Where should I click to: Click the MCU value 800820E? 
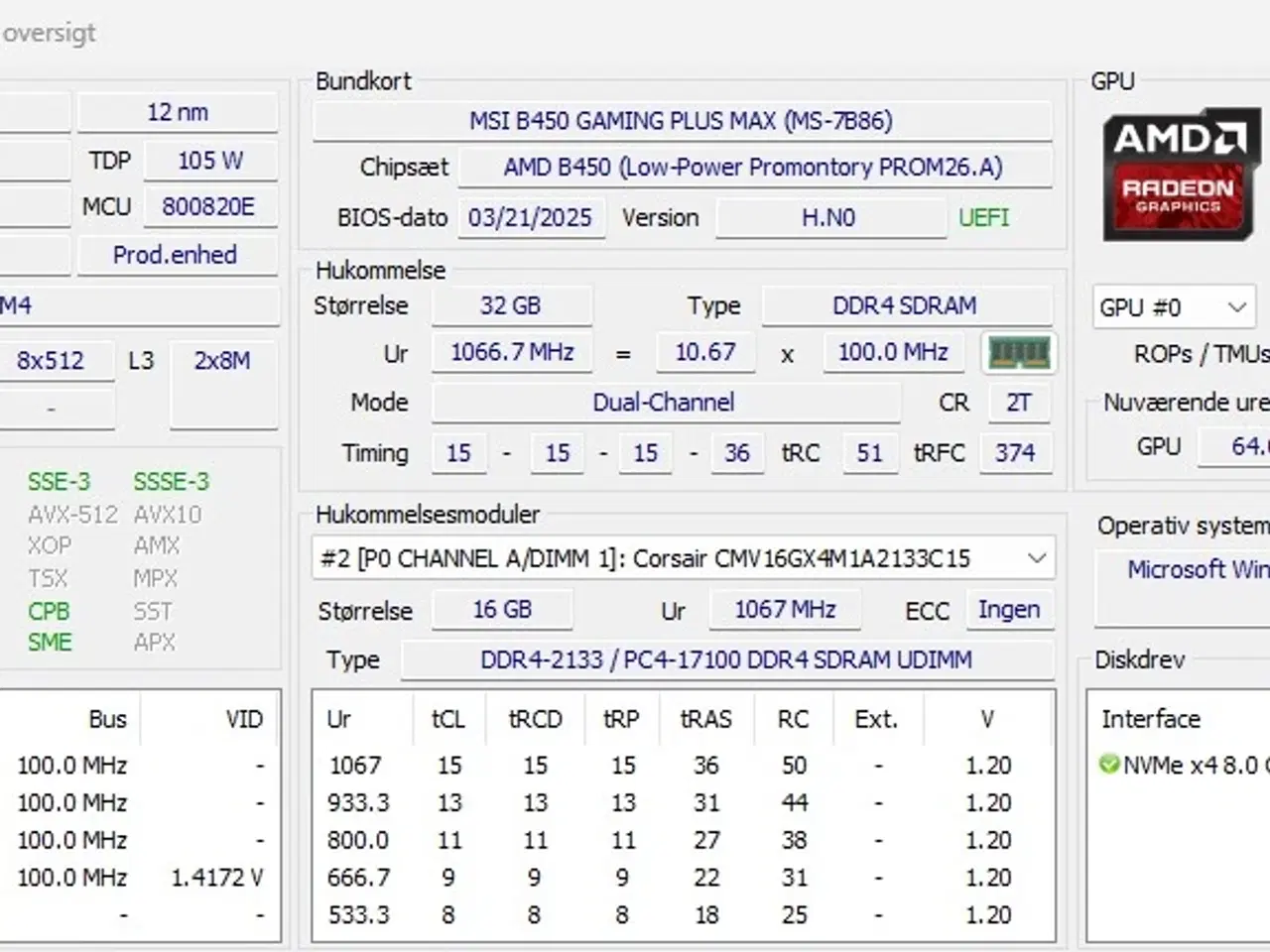coord(208,206)
